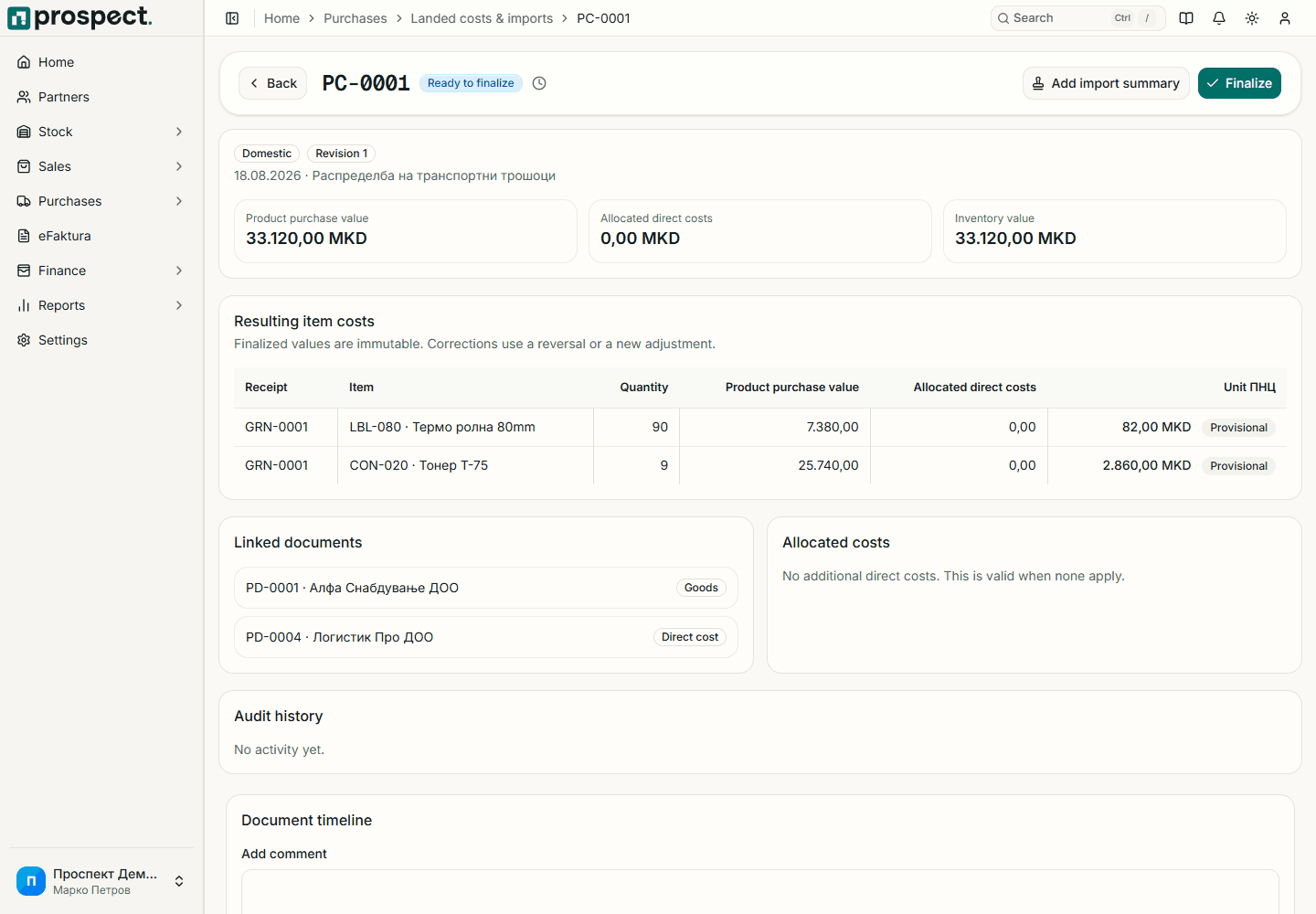
Task: Click the Purchases truck icon
Action: tap(24, 201)
